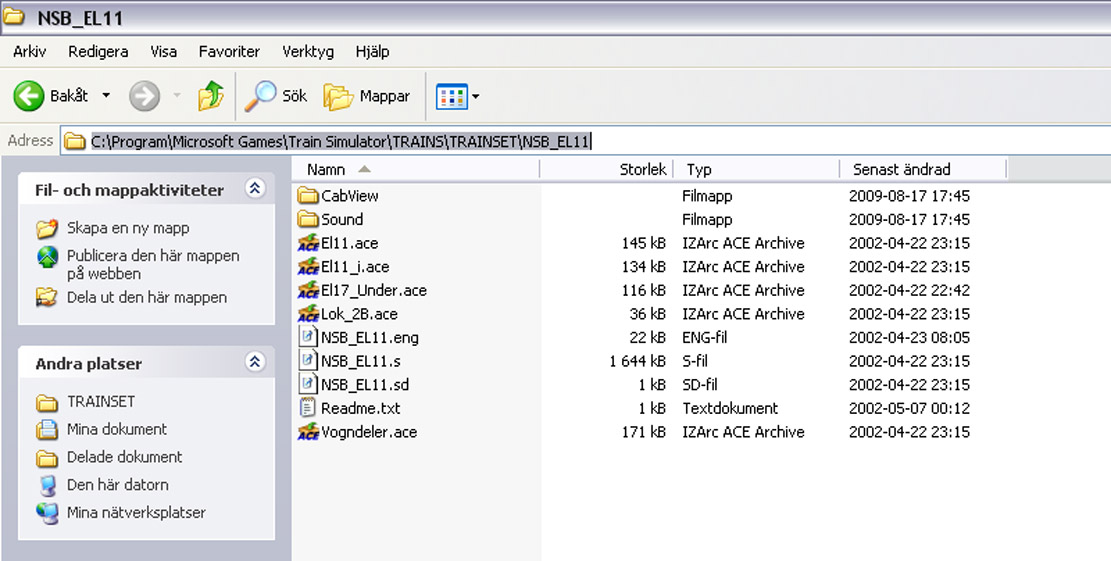Click the TRAINSET folder icon in sidebar
Viewport: 1111px width, 561px height.
[47, 403]
